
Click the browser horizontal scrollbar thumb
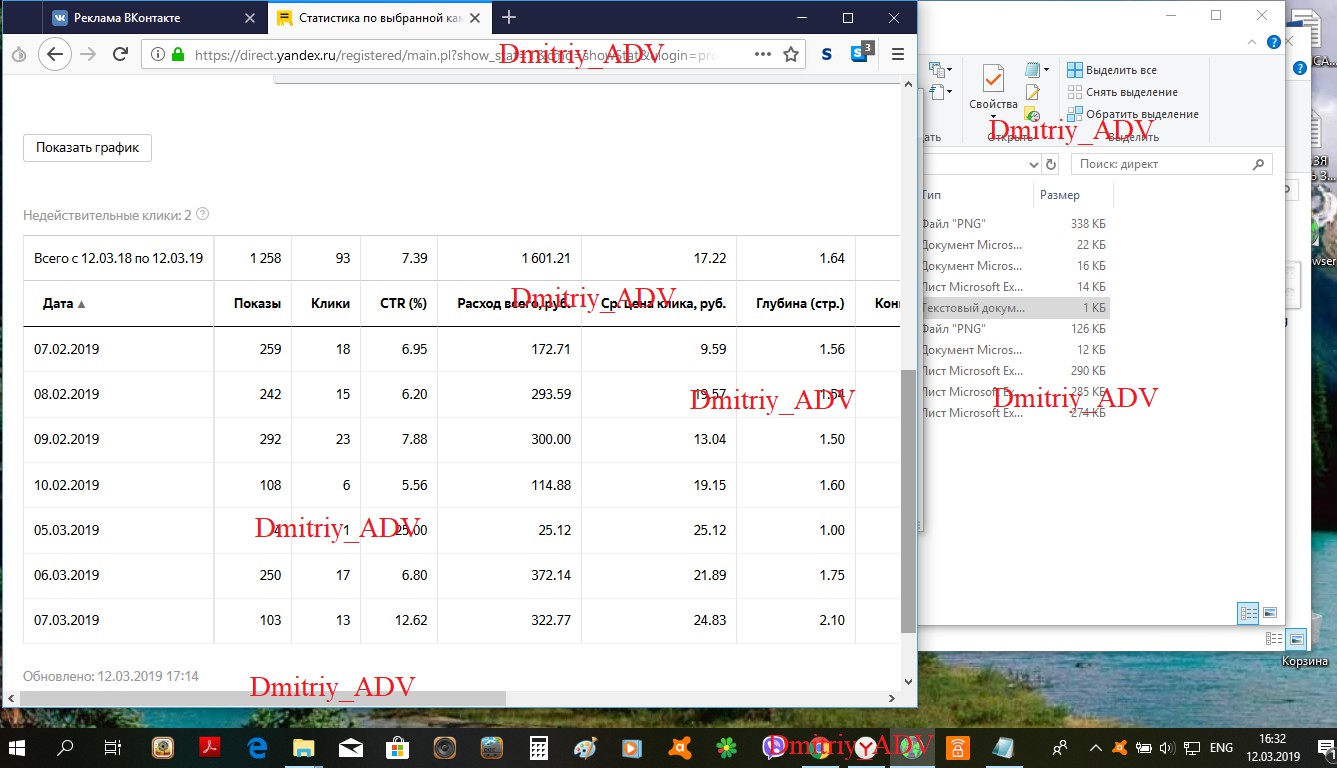(262, 698)
